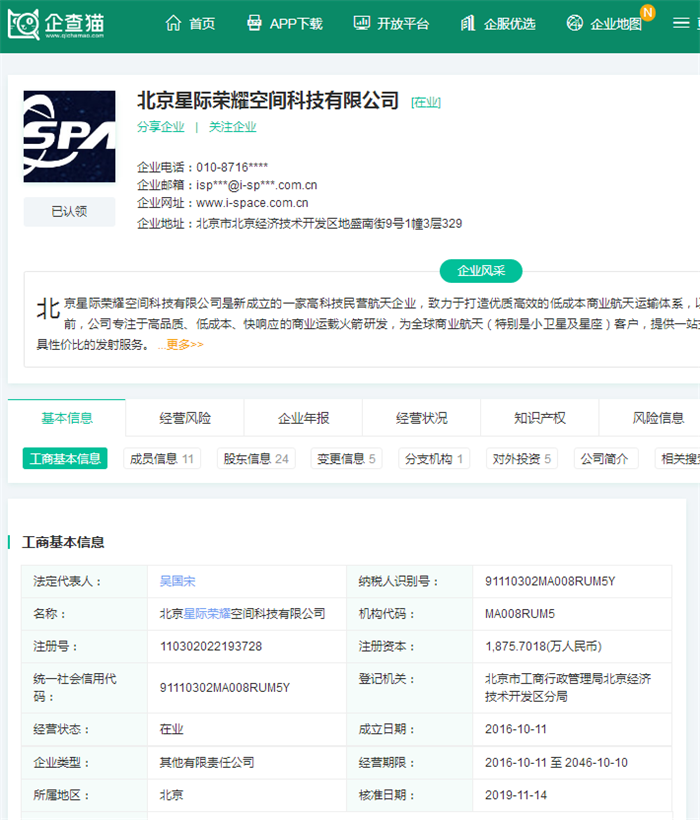Switch to the 经营状况 tab
Viewport: 700px width, 820px height.
[x=421, y=418]
